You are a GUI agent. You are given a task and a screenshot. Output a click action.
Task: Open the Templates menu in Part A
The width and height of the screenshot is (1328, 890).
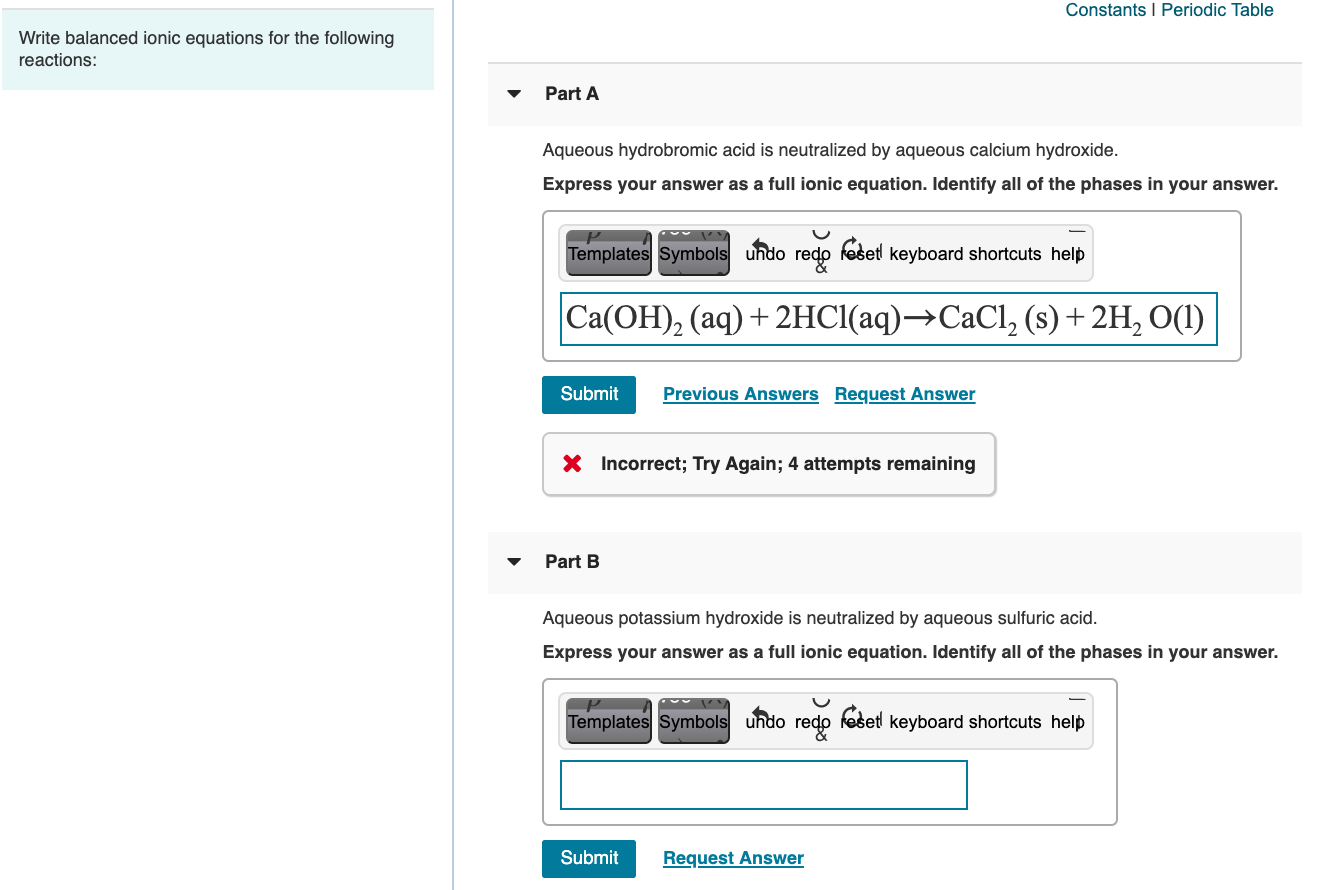coord(608,253)
